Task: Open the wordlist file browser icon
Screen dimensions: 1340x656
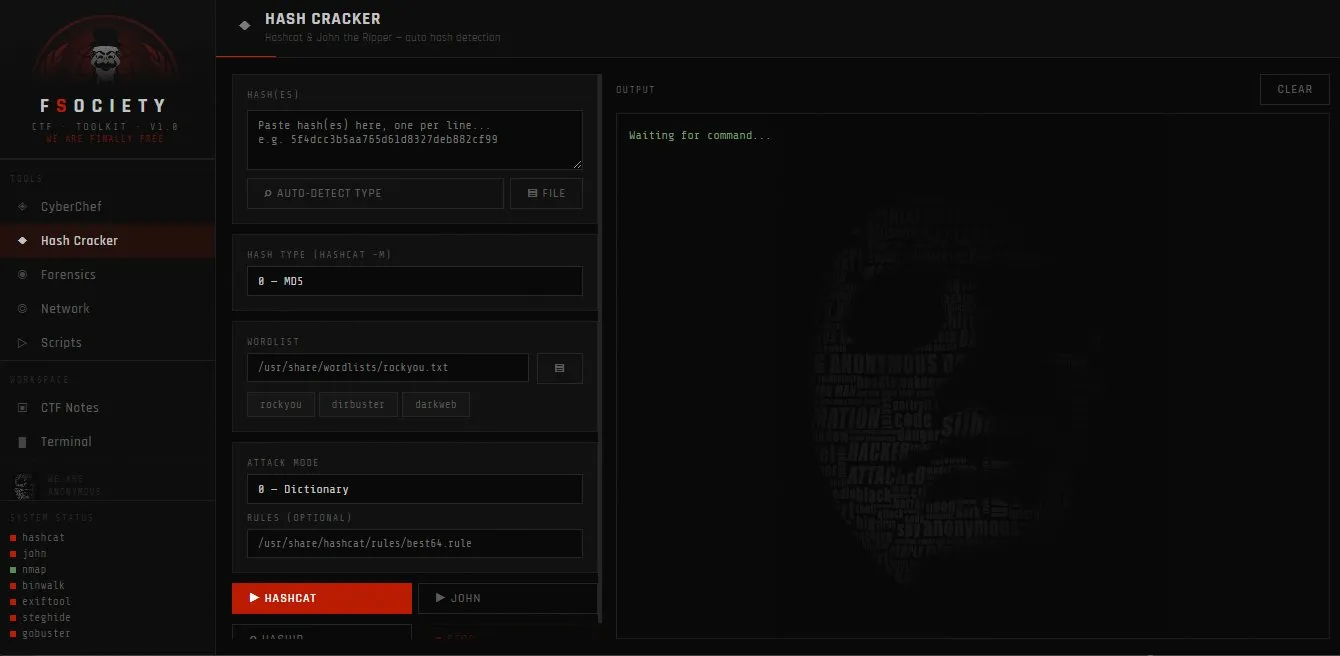Action: (x=559, y=367)
